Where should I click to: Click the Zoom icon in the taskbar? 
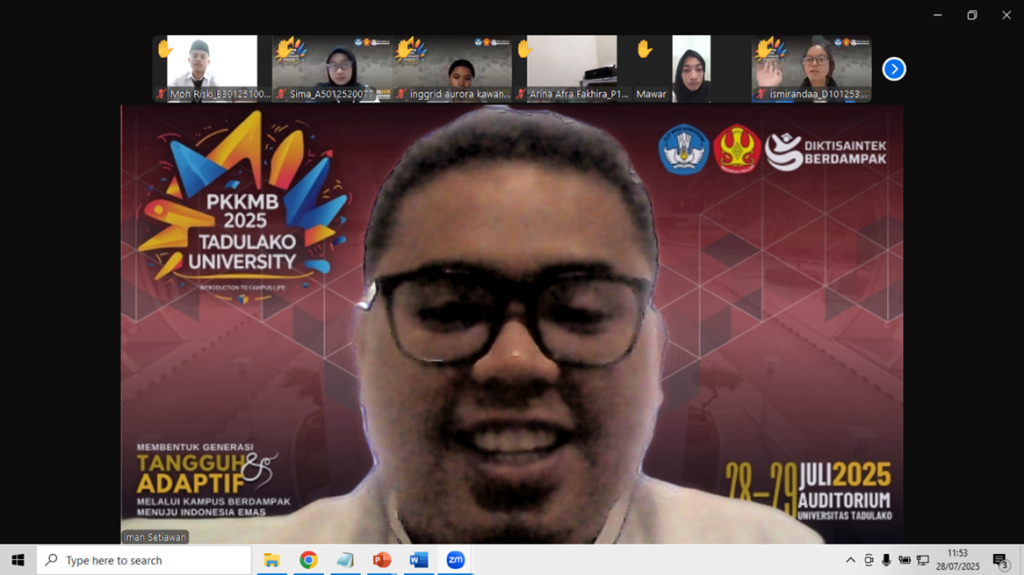[455, 560]
